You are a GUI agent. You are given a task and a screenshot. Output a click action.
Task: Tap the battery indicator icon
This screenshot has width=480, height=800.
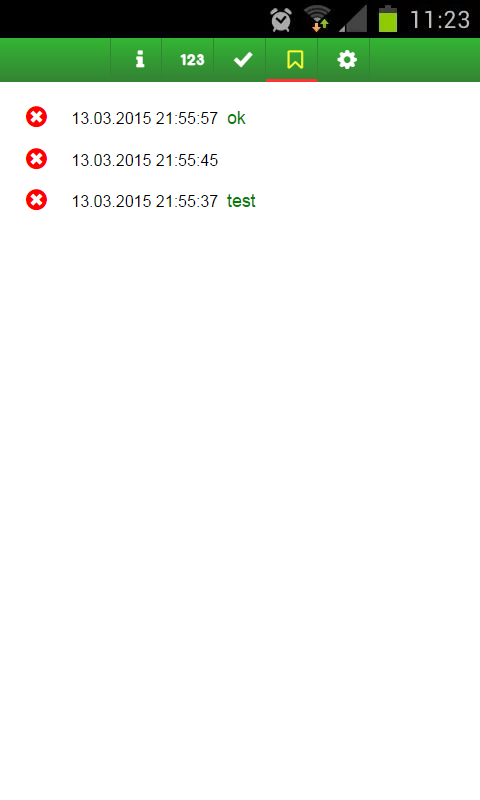tap(388, 19)
